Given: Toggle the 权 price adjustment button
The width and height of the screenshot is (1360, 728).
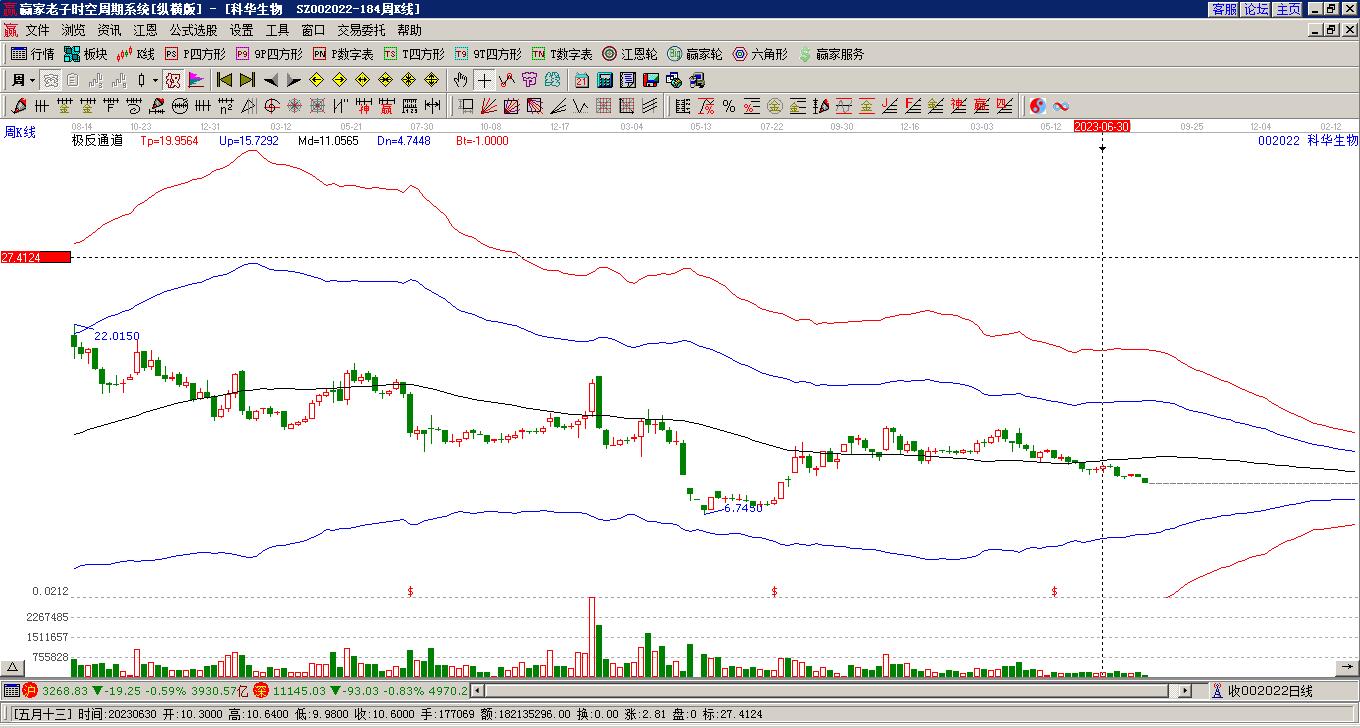Looking at the screenshot, I should tap(172, 80).
